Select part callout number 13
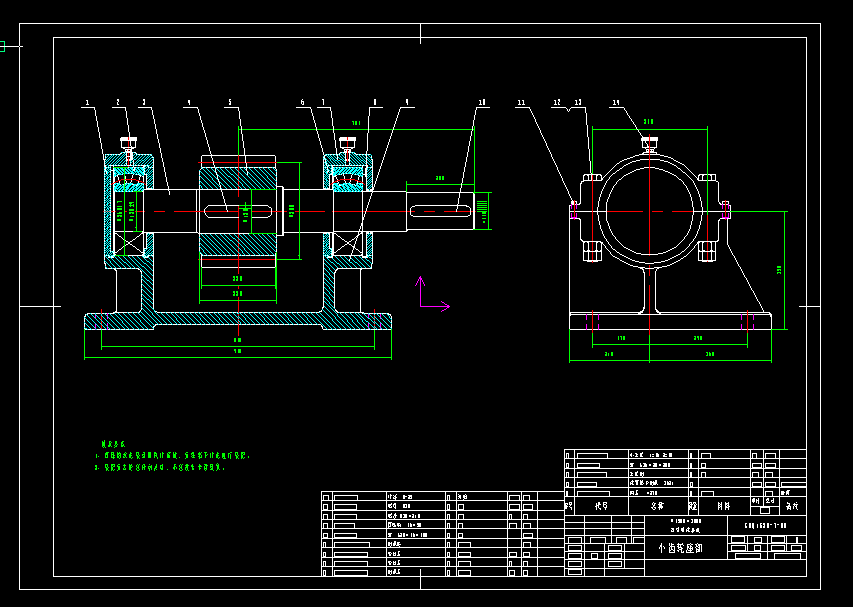Viewport: 853px width, 607px height. click(x=578, y=102)
